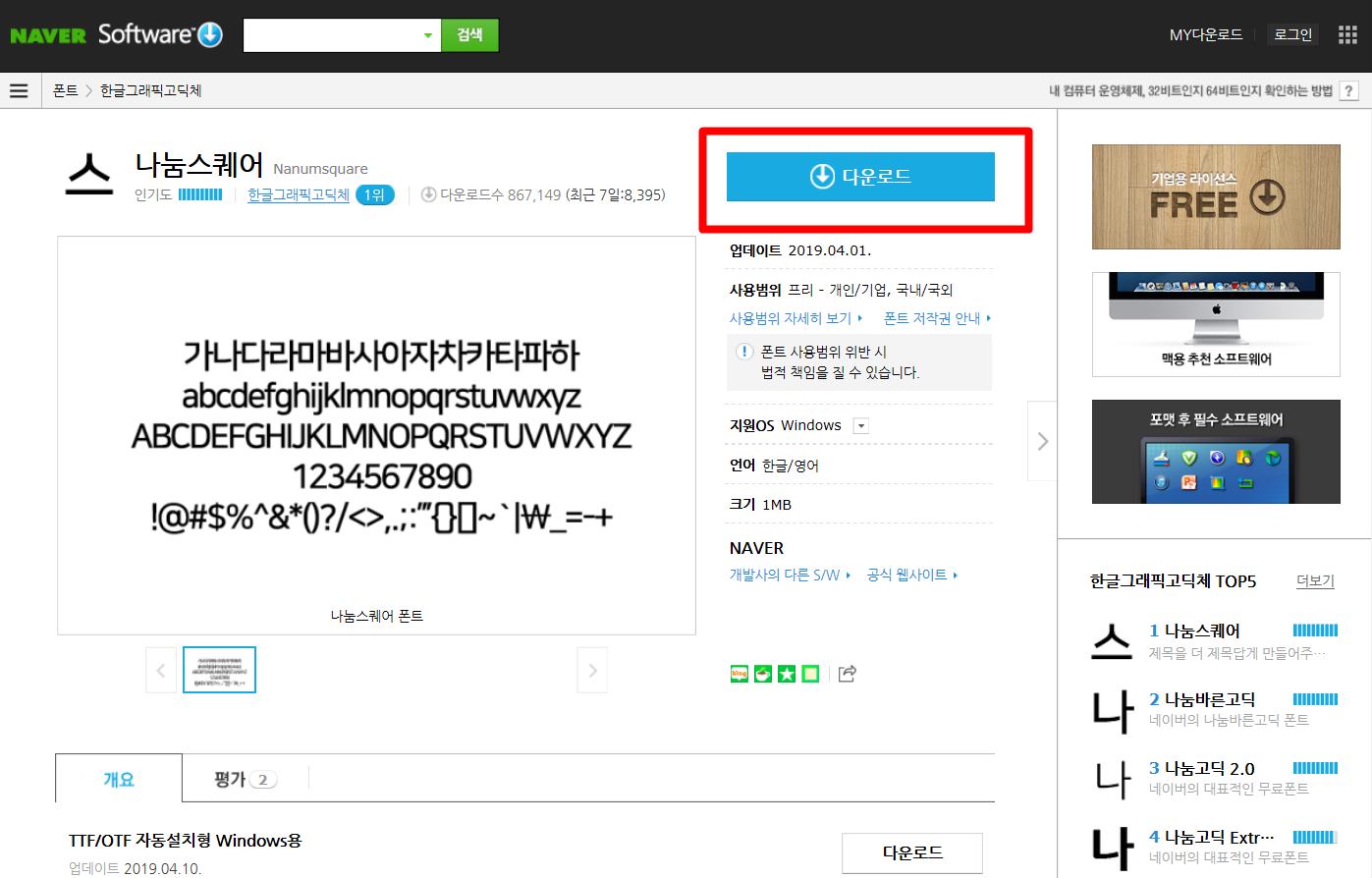Screen dimensions: 1372x878
Task: Show next thumbnail with right arrow
Action: point(592,671)
